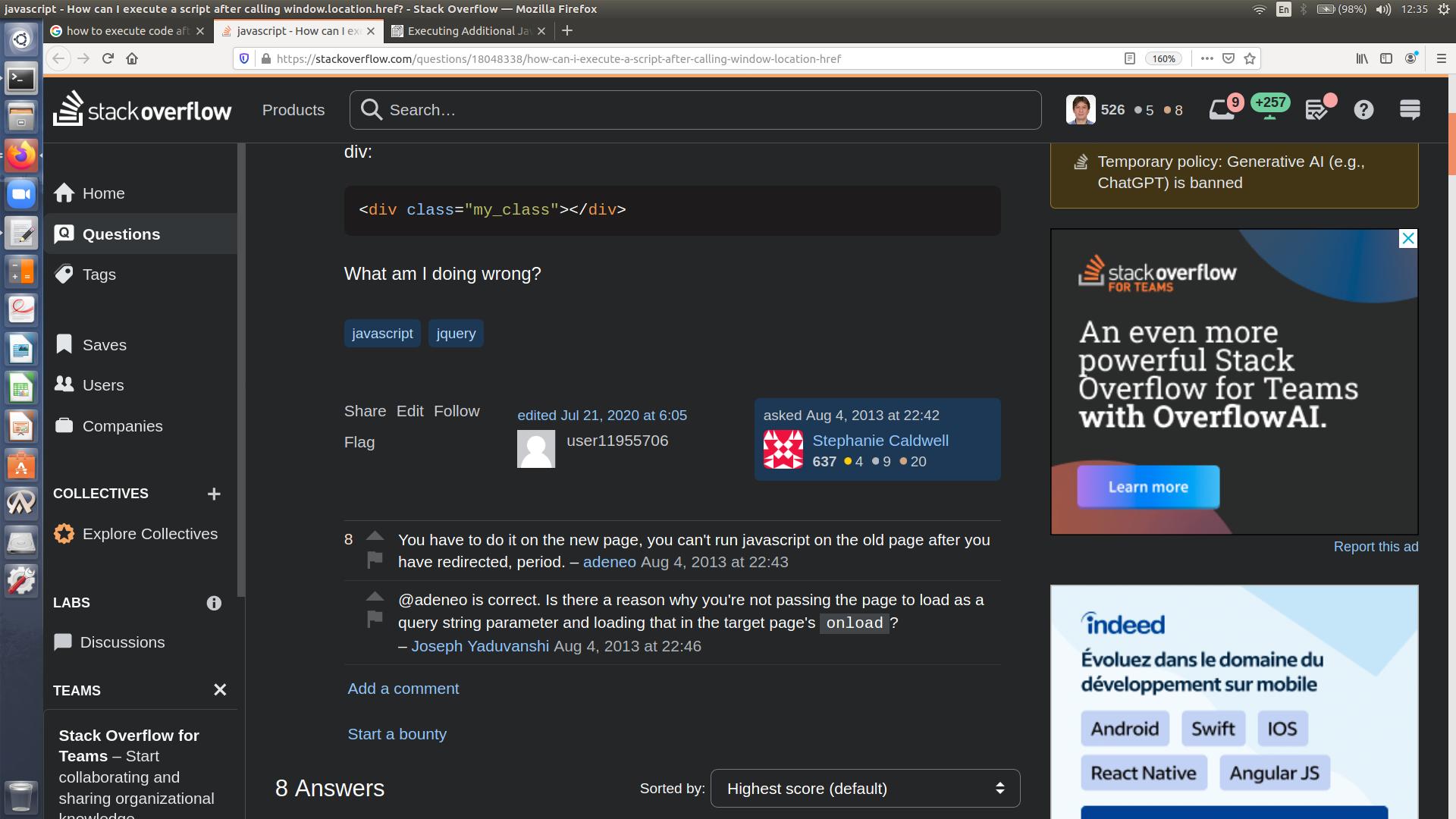
Task: Open the Stack Exchange sites menu icon
Action: [x=1410, y=111]
